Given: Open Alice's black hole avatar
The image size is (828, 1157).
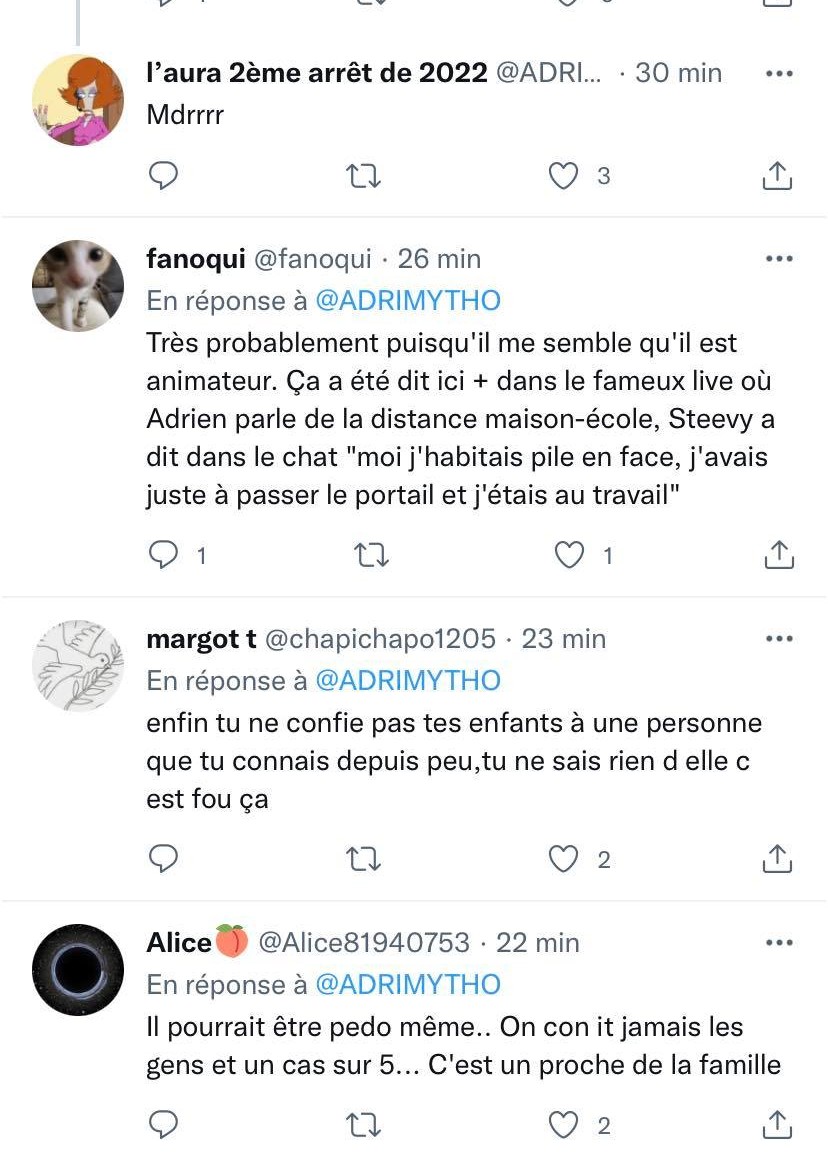Looking at the screenshot, I should (78, 970).
